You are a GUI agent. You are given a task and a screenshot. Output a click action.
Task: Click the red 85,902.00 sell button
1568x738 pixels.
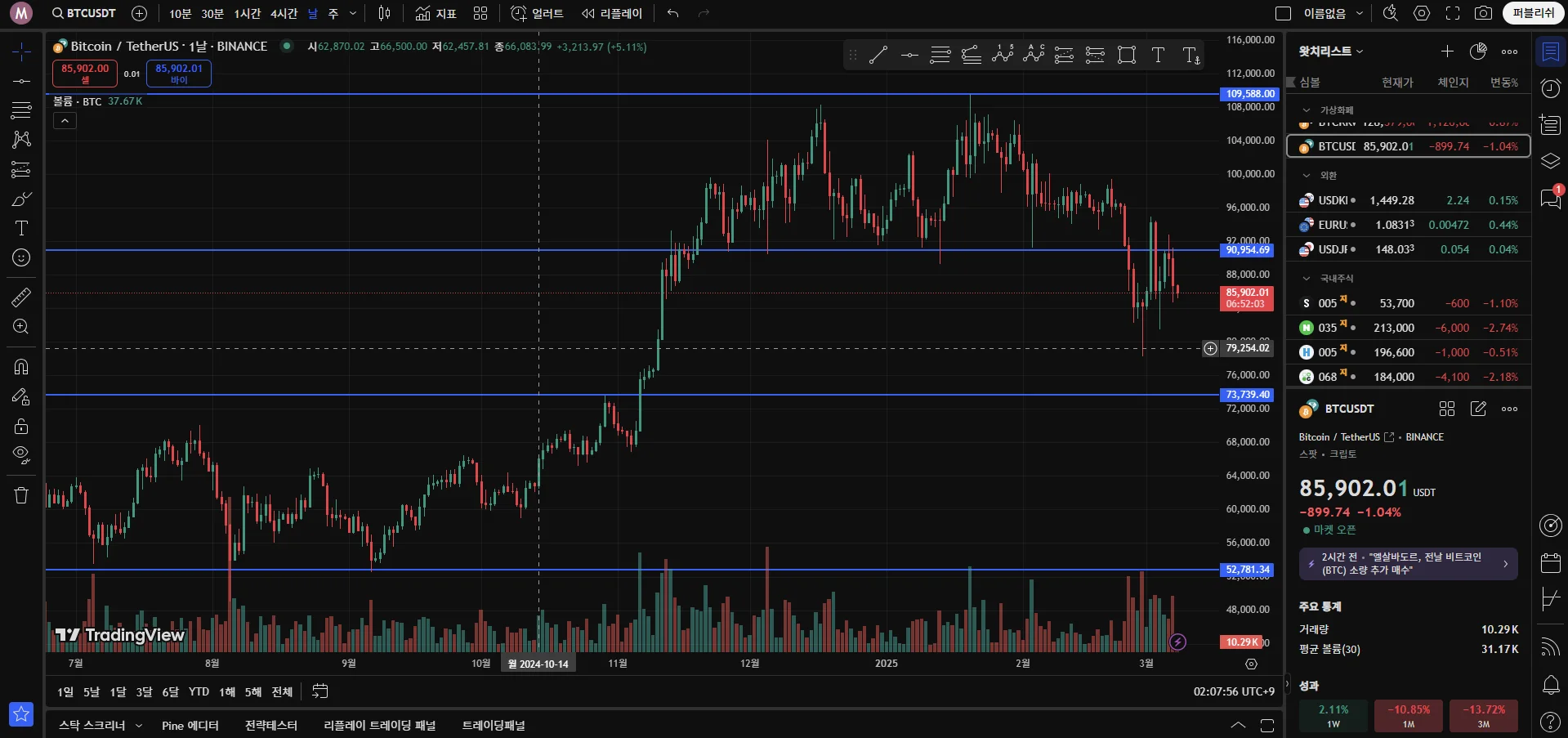click(85, 74)
